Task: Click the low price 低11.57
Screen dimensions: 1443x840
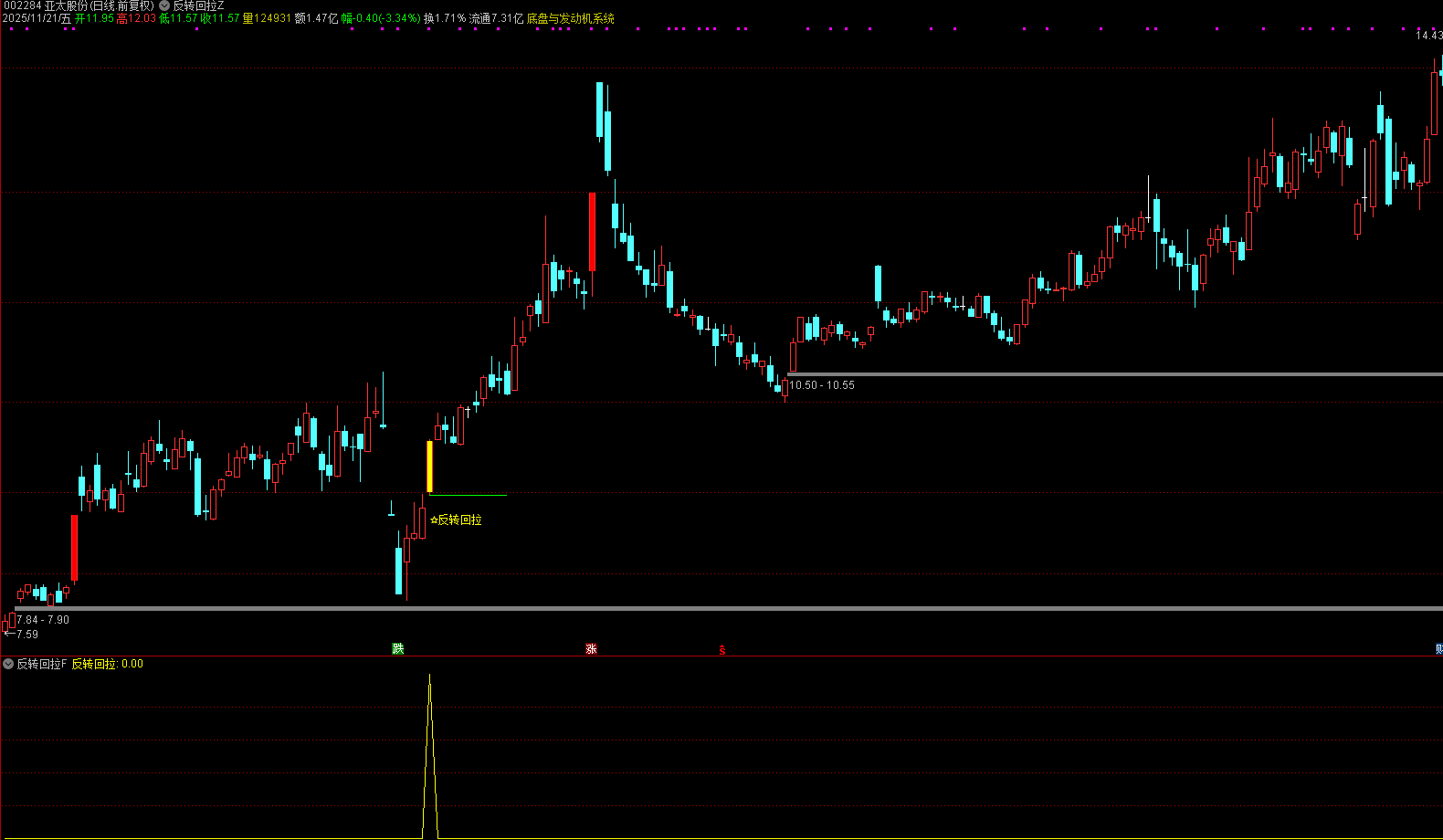Action: point(178,18)
